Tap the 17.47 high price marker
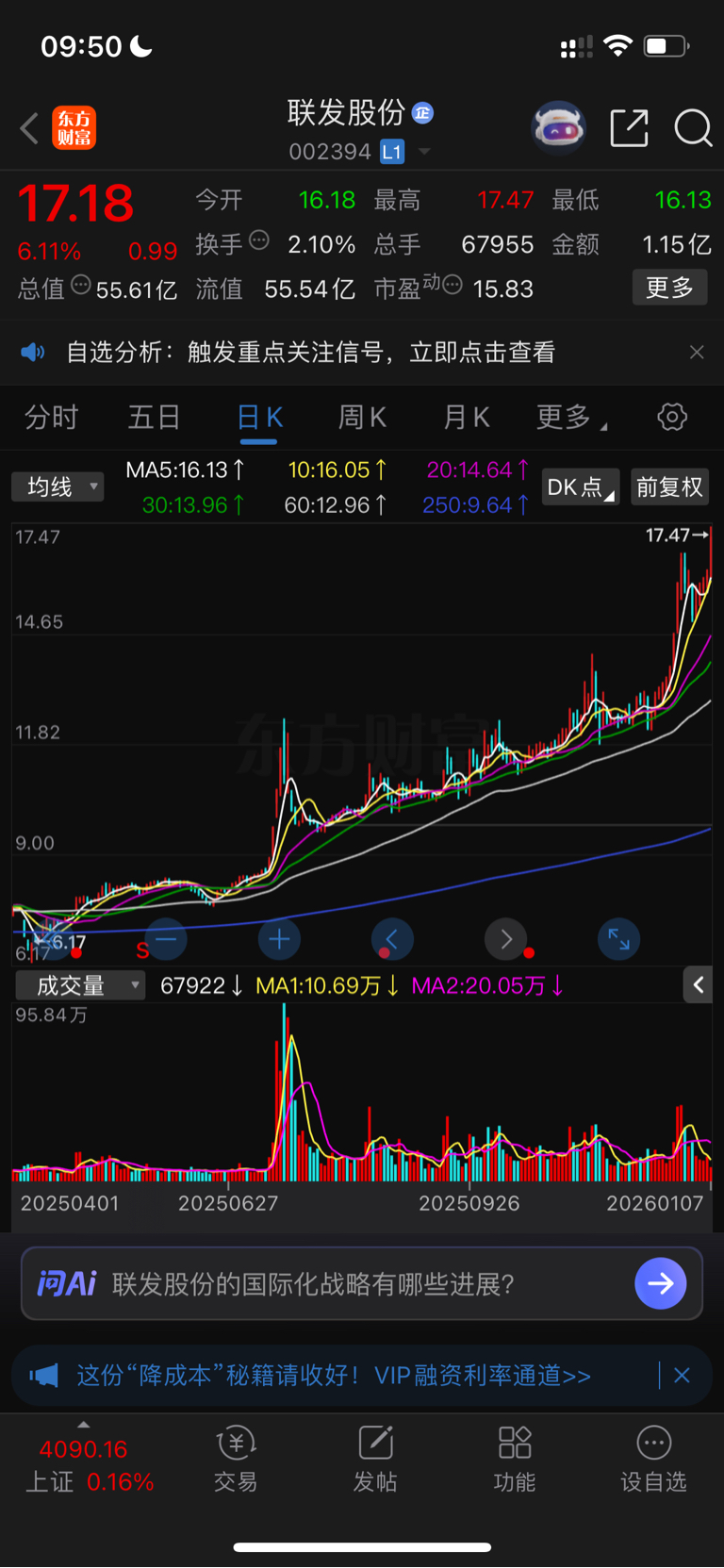The image size is (724, 1568). click(x=676, y=535)
